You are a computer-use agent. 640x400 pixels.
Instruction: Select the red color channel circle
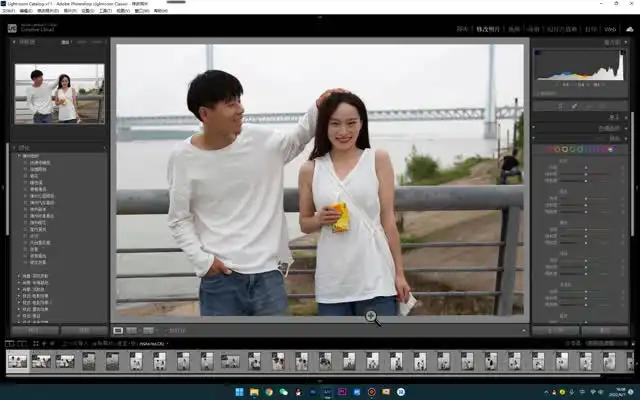click(x=549, y=149)
